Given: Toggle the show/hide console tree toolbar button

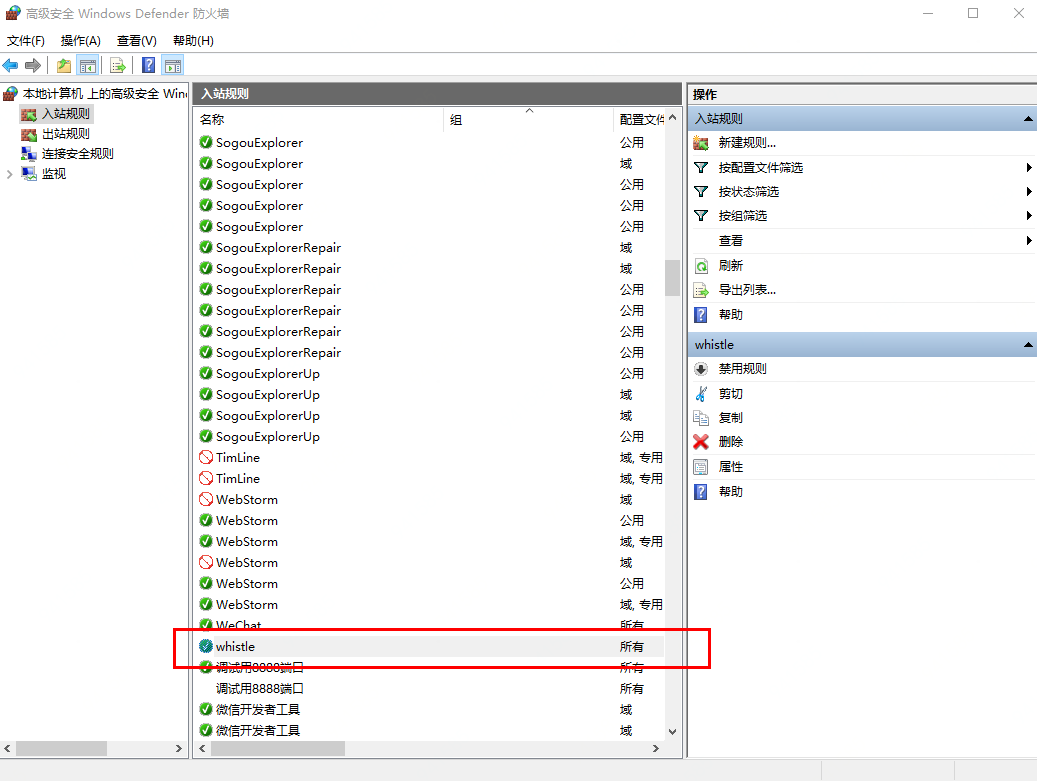Looking at the screenshot, I should [88, 66].
